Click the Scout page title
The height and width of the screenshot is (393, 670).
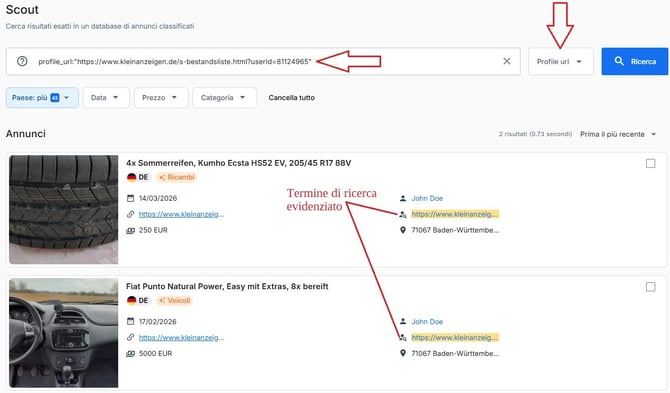(22, 9)
